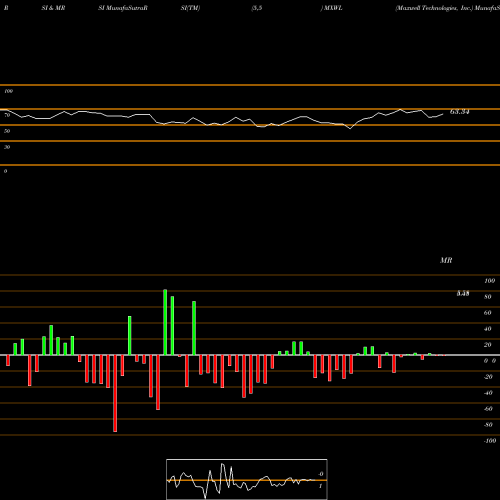Click the MR axis 100 label

click(489, 281)
